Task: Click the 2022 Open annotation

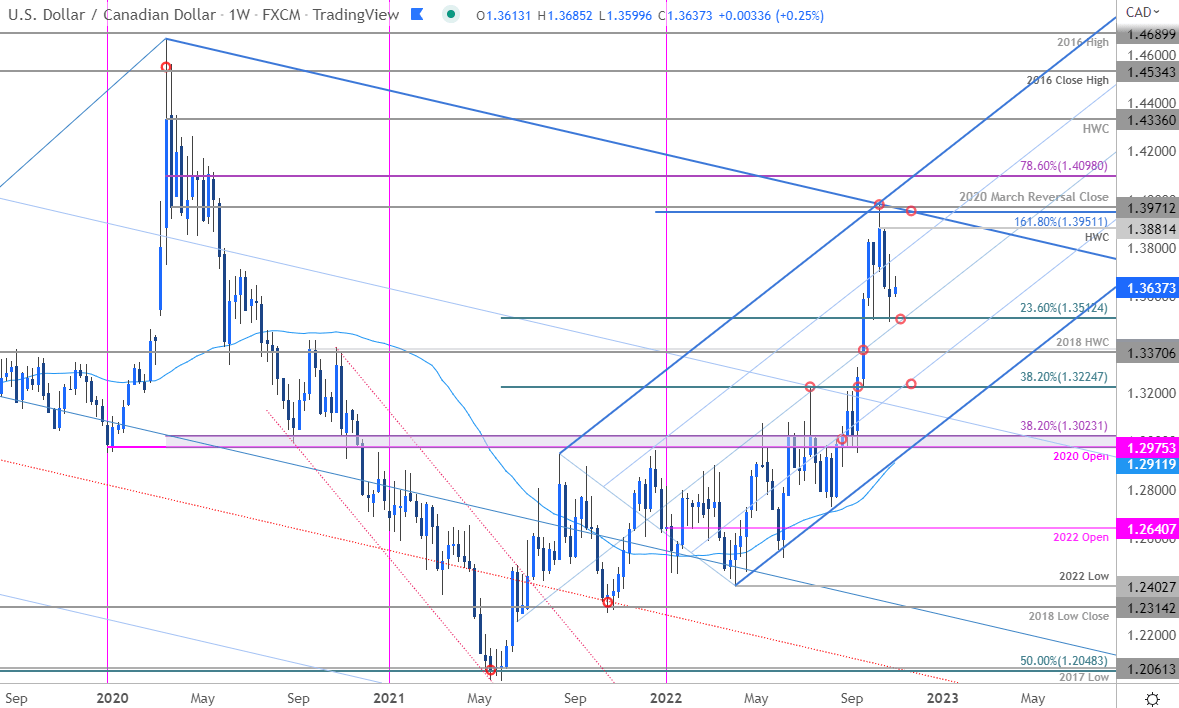Action: 1080,537
